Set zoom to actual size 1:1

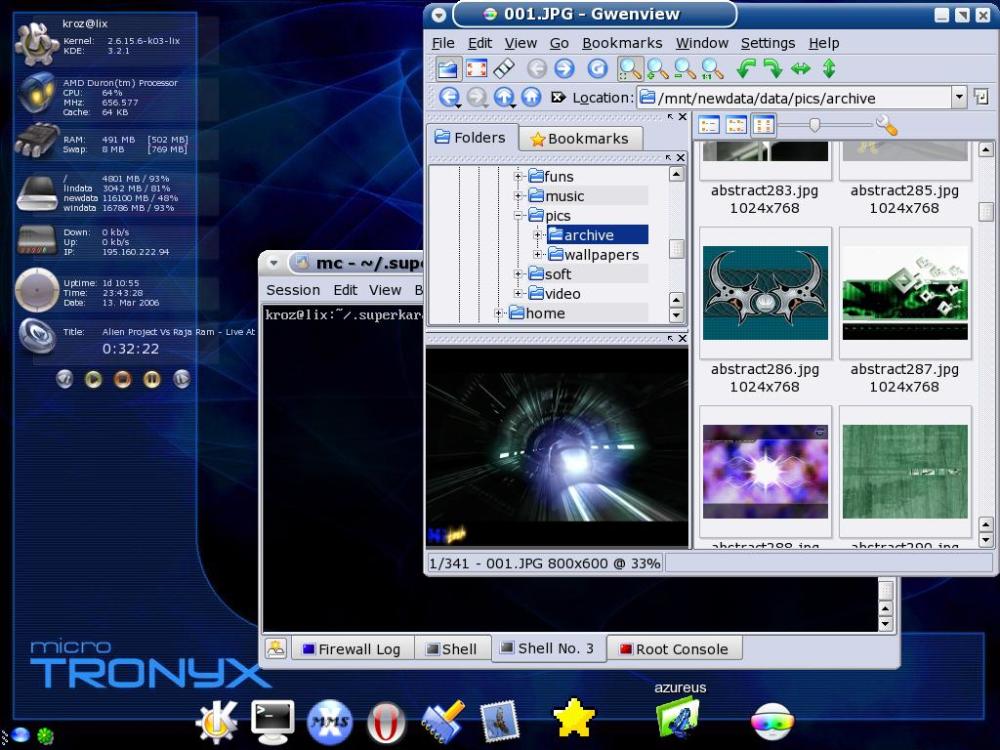click(712, 68)
